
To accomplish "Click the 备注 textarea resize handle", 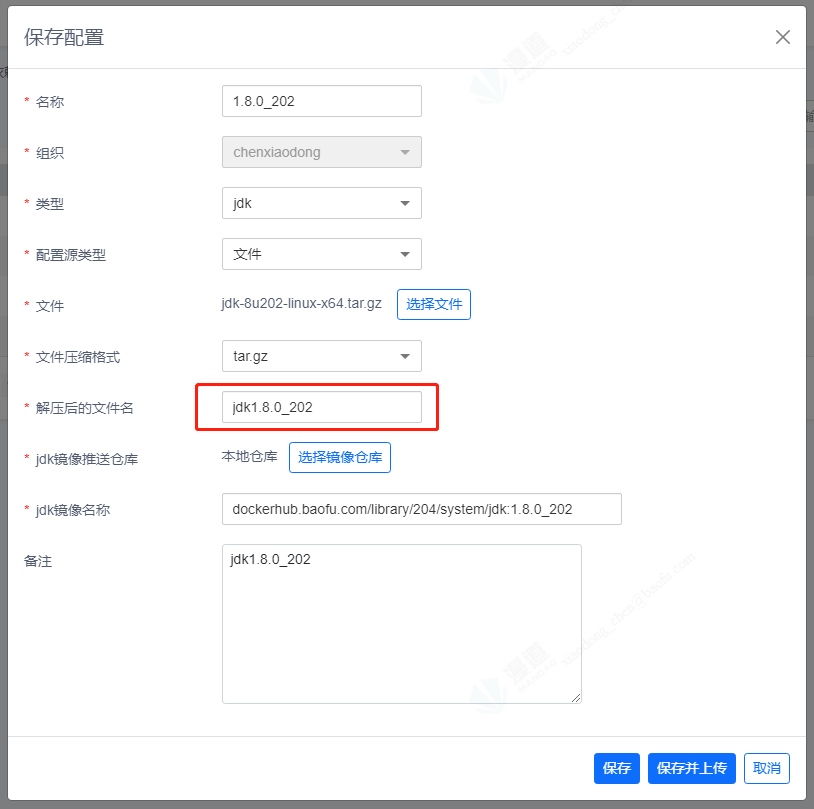I will [576, 698].
